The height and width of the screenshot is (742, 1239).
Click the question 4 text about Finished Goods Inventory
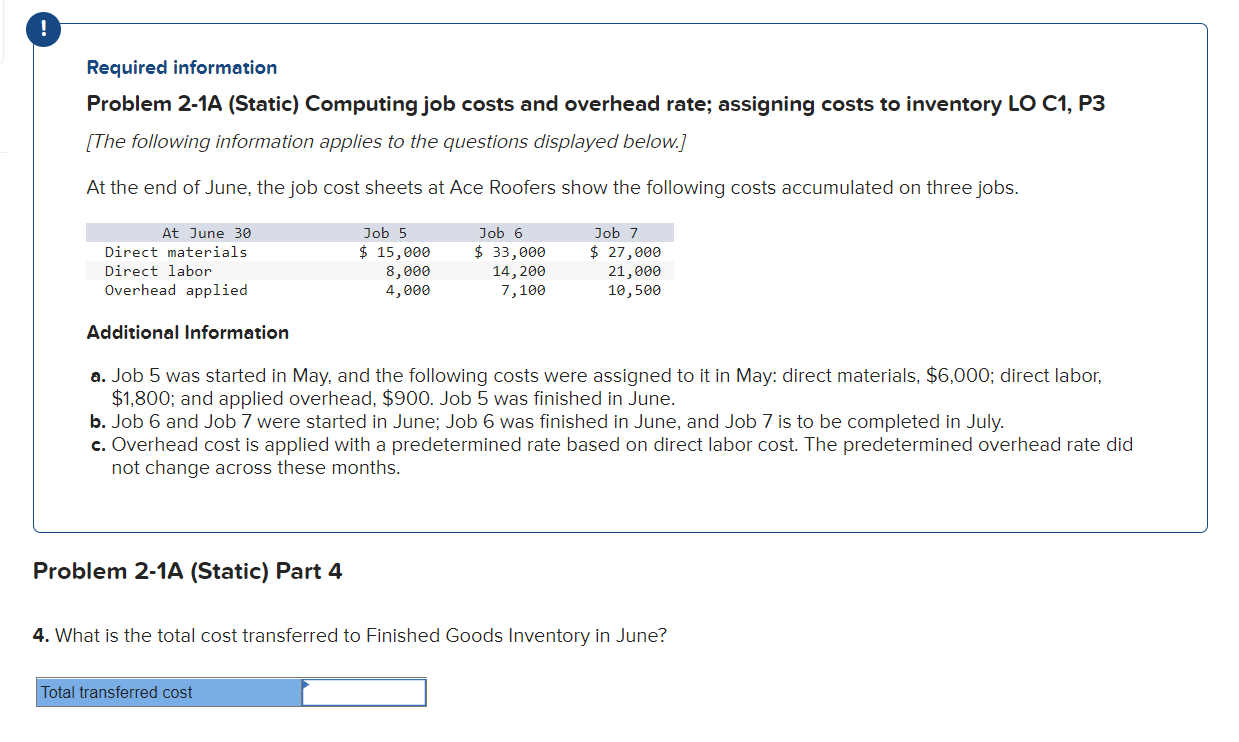pos(350,635)
